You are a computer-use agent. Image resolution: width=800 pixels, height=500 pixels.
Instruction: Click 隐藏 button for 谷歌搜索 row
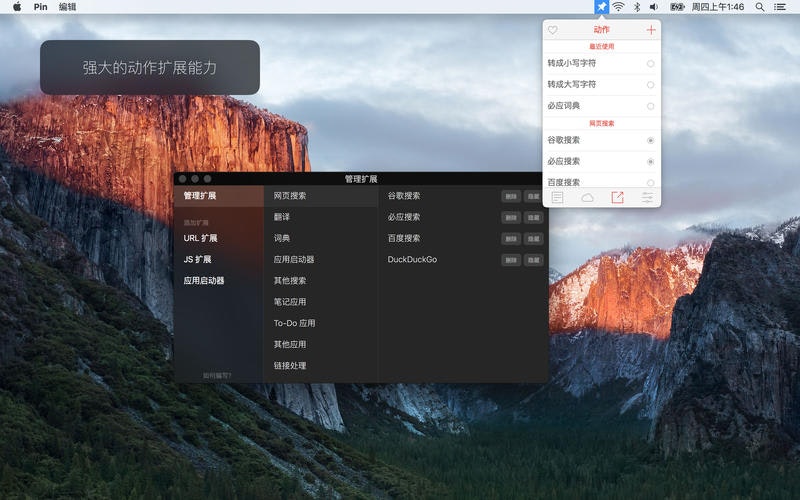tap(533, 196)
